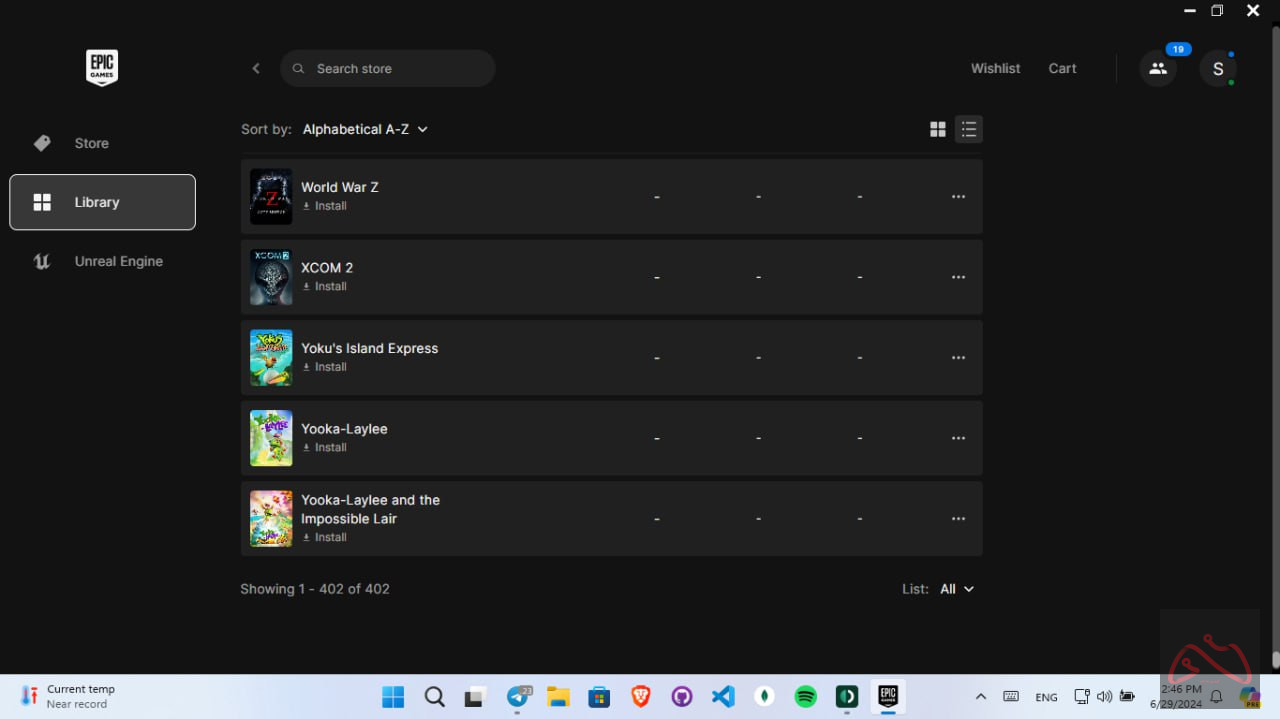Switch library to list view
Image resolution: width=1280 pixels, height=719 pixels.
click(968, 129)
